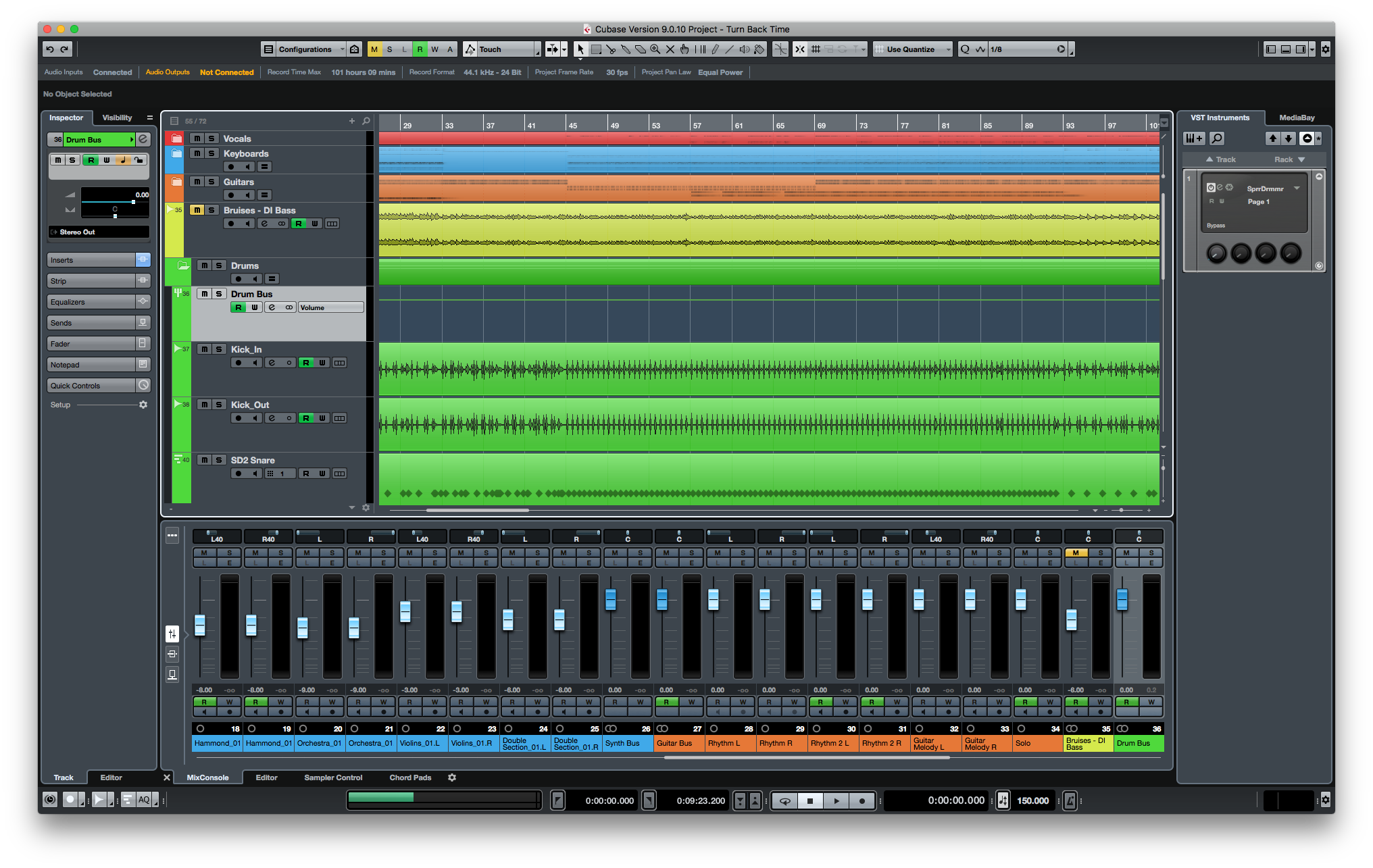This screenshot has width=1373, height=868.
Task: Mute the Vocals folder track
Action: pyautogui.click(x=197, y=138)
